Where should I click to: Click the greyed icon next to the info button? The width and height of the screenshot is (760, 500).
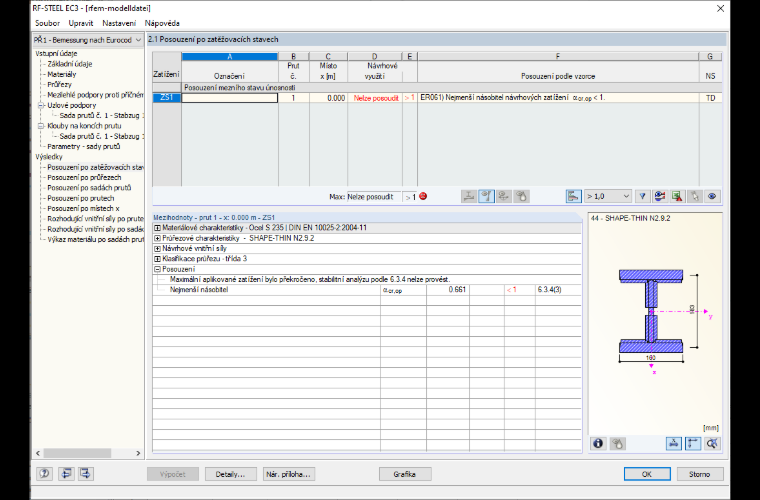617,443
